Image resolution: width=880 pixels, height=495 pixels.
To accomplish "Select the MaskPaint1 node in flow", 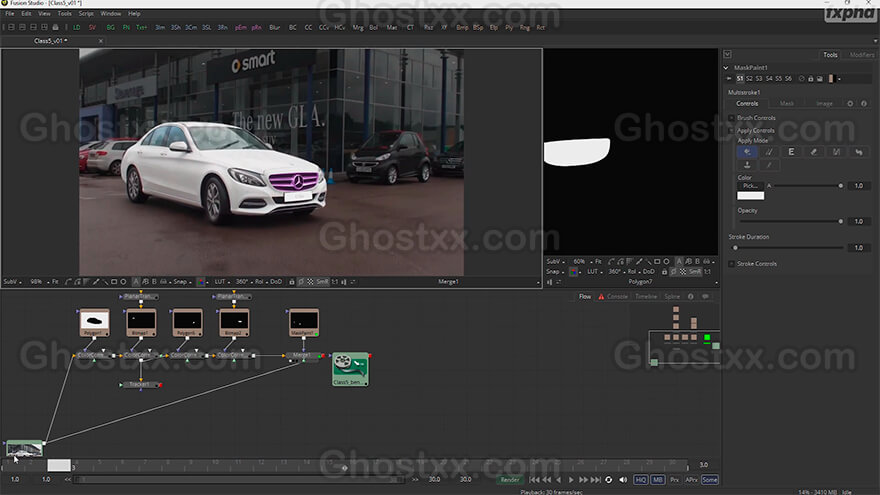I will (304, 323).
